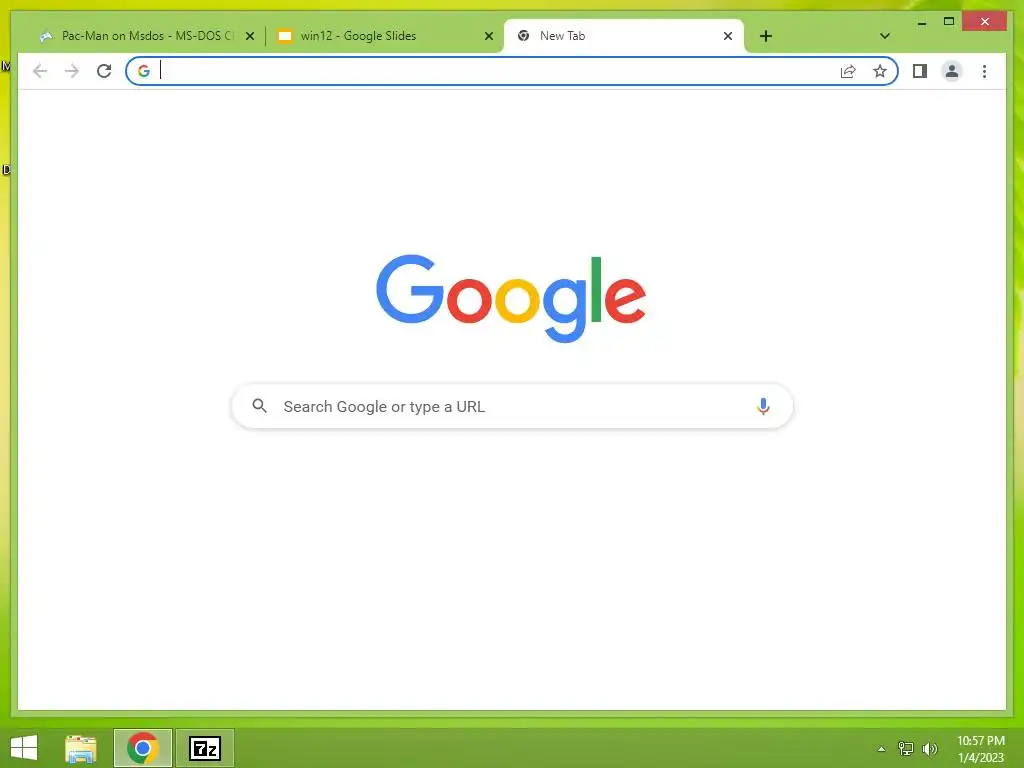The image size is (1024, 768).
Task: Select the New Tab tab
Action: (x=624, y=36)
